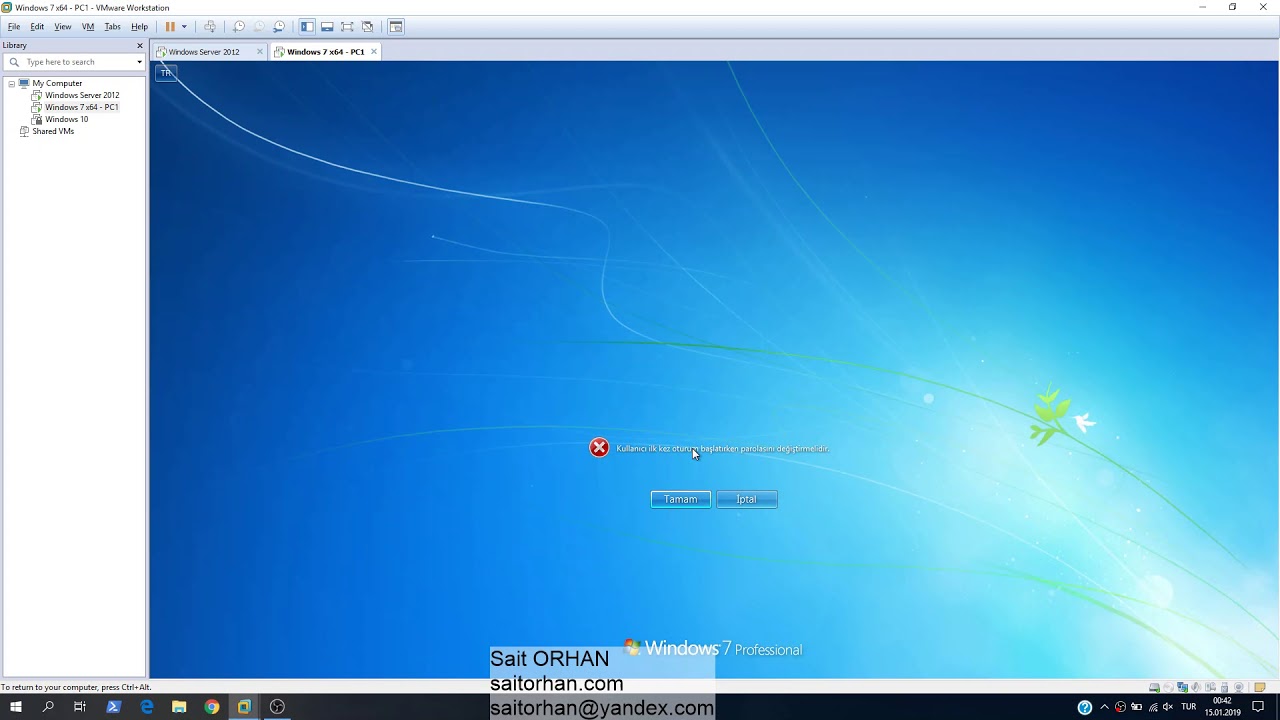Open the View menu

63,27
